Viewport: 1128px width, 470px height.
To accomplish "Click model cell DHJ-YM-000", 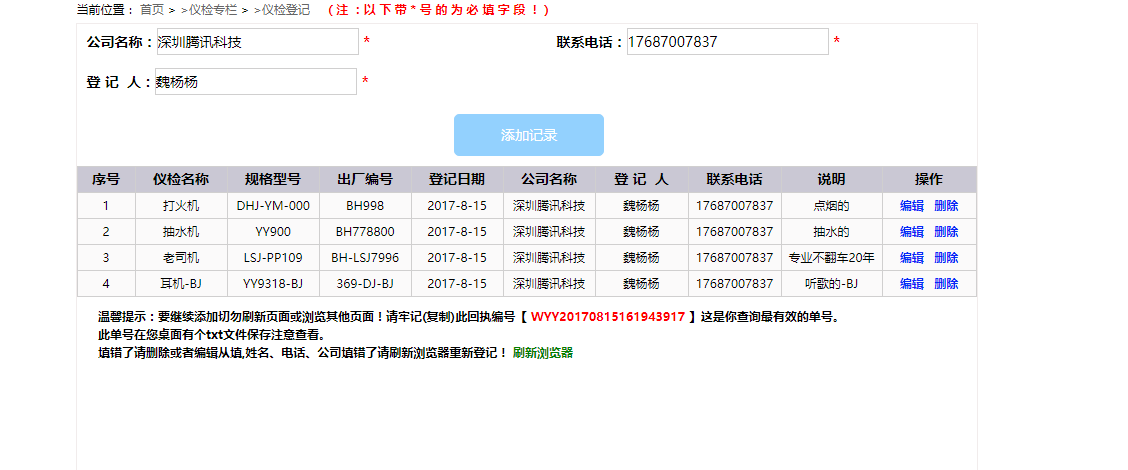I will click(x=273, y=206).
